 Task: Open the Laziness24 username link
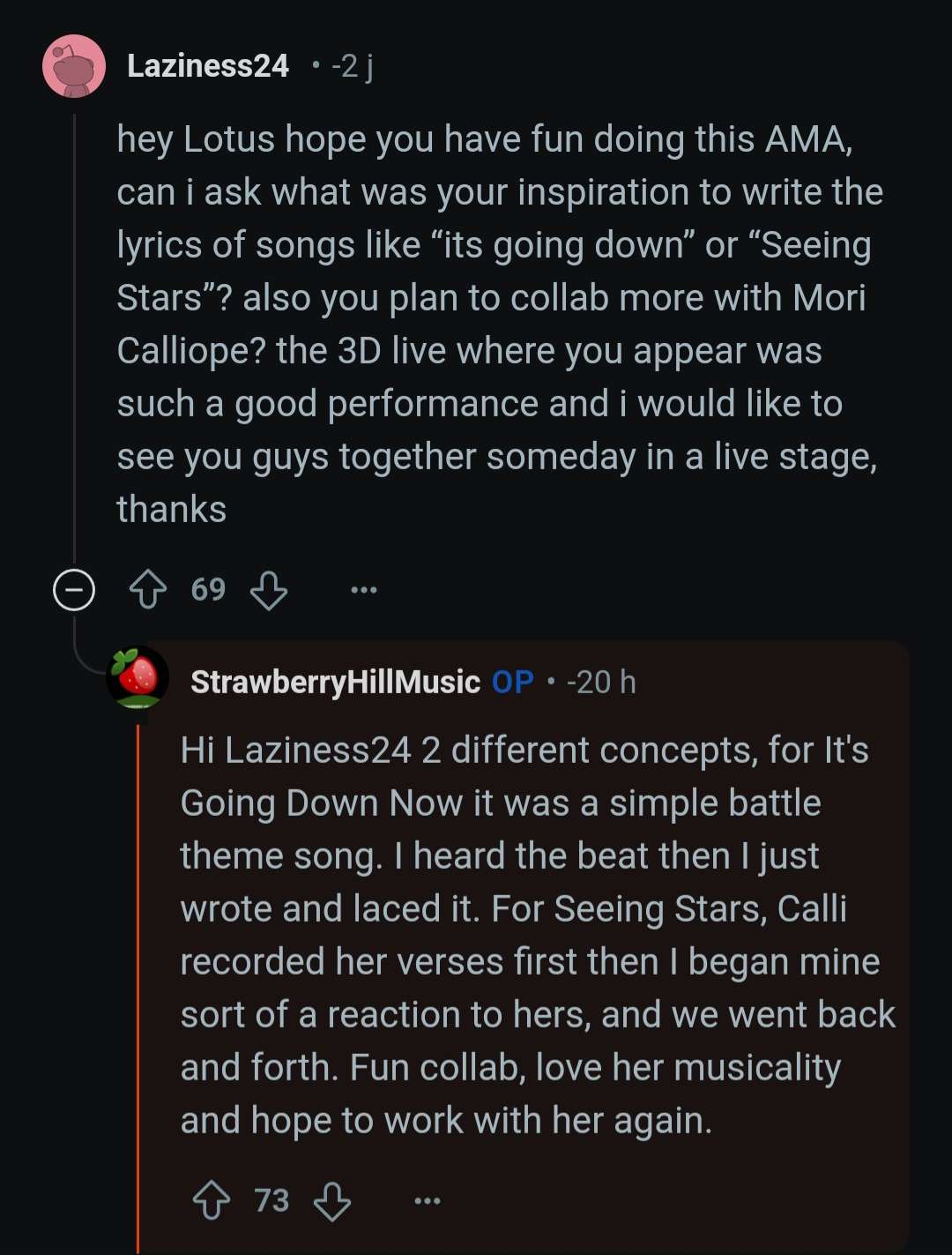tap(208, 66)
